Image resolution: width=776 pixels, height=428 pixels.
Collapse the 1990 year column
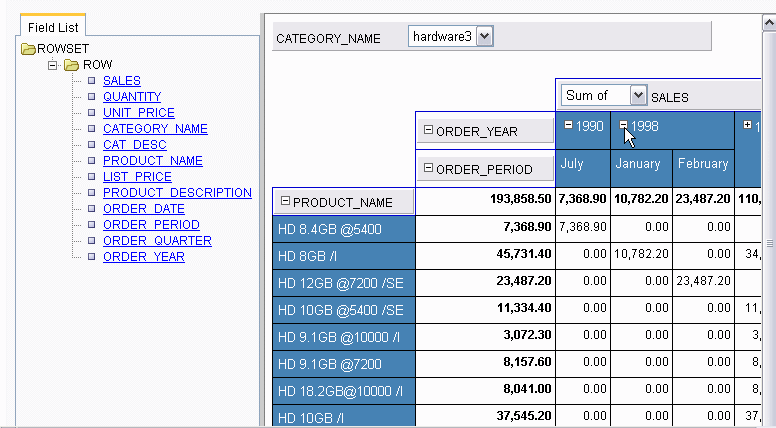(569, 126)
